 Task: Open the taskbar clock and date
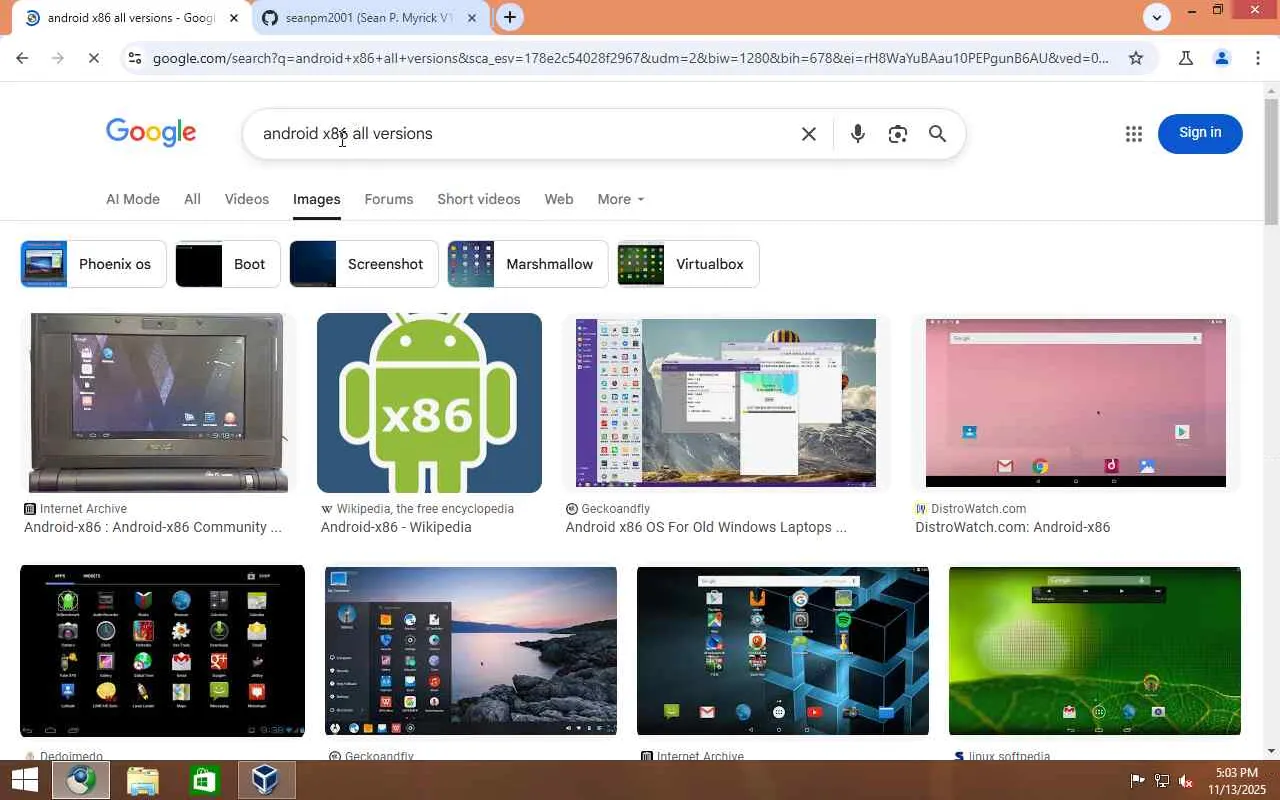pos(1237,781)
